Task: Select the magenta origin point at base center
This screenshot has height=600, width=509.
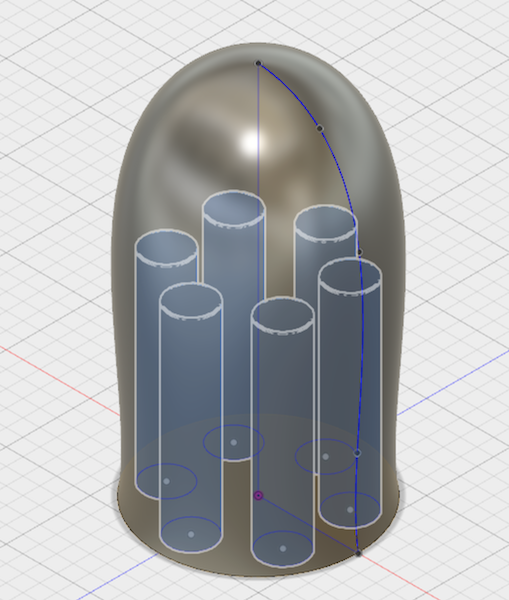Action: [258, 496]
